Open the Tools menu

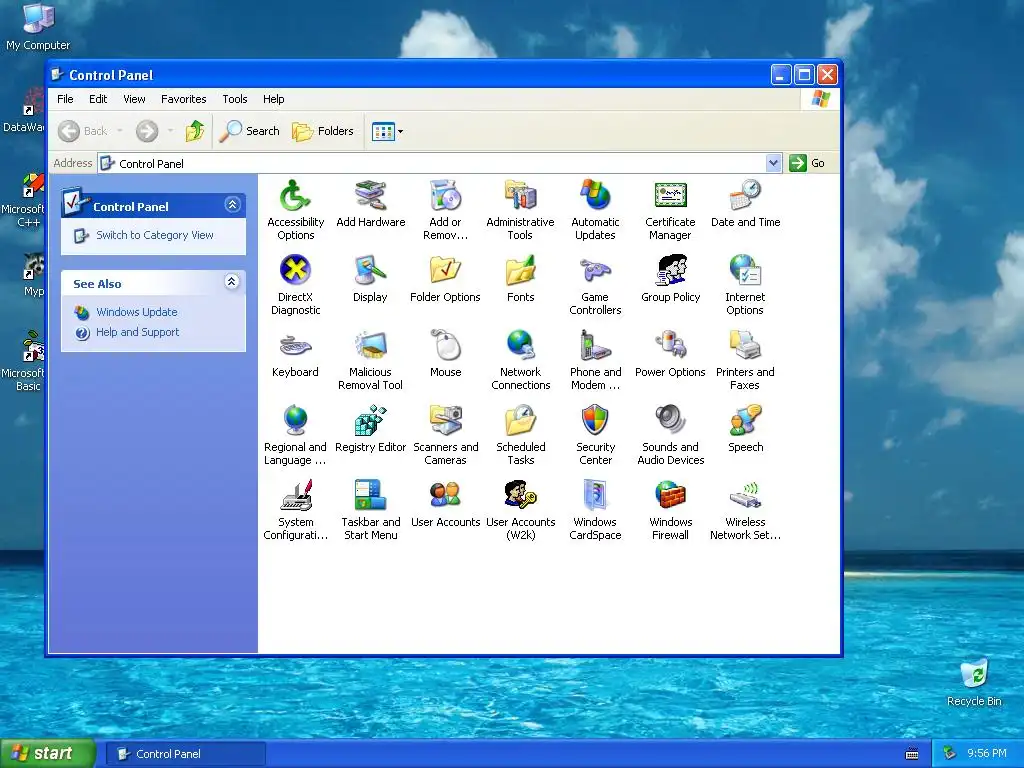234,99
